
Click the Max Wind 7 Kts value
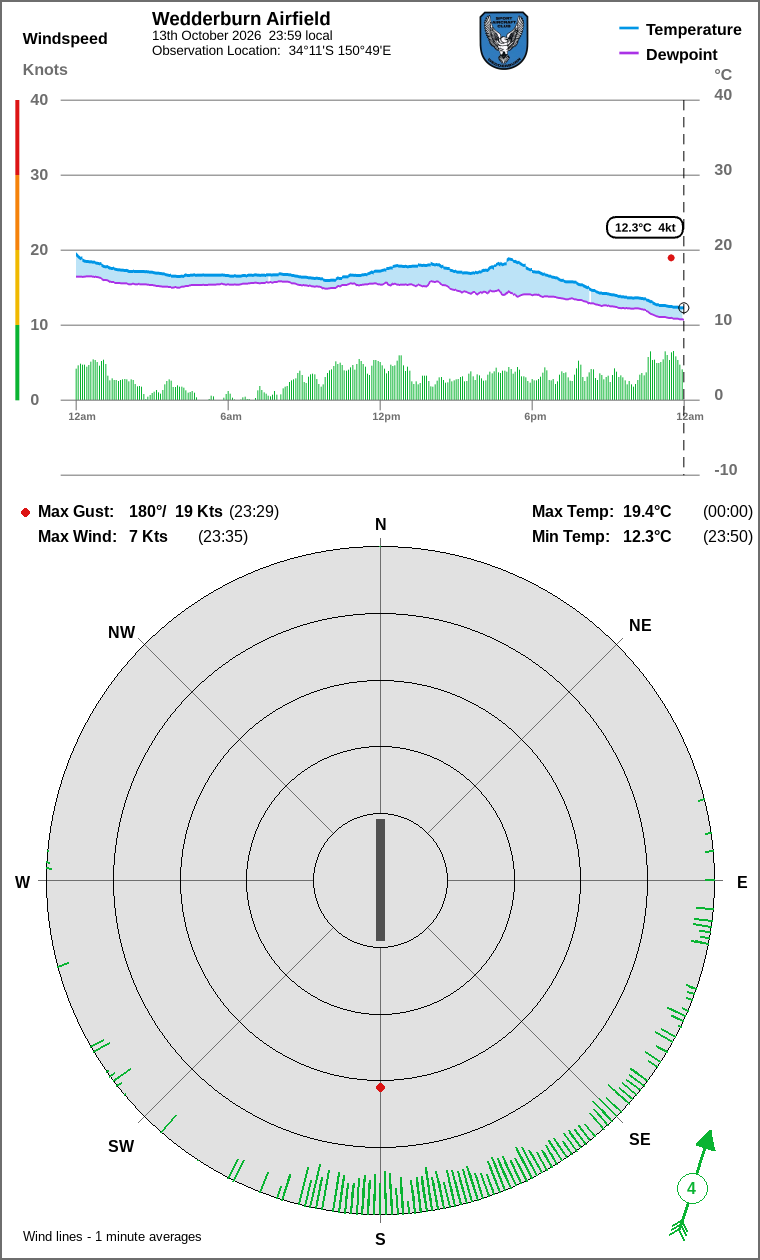pyautogui.click(x=148, y=536)
